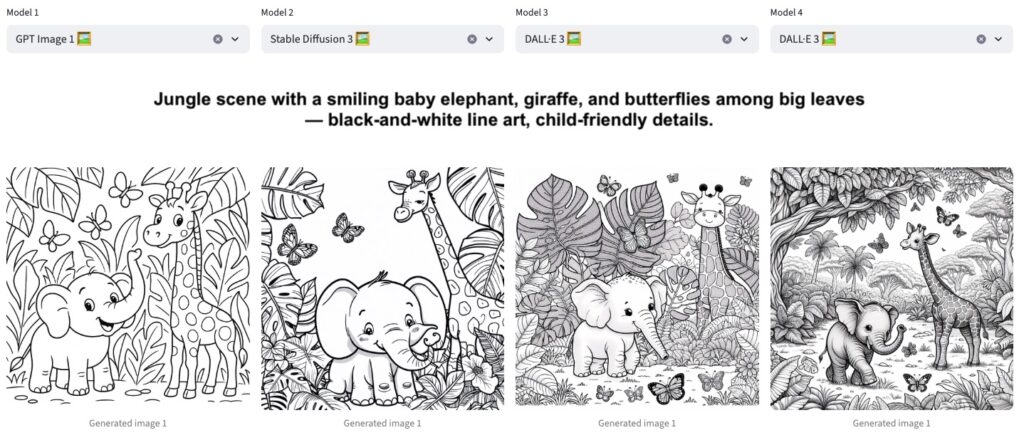The height and width of the screenshot is (435, 1024).
Task: Expand the Model 4 dropdown chevron
Action: (998, 39)
